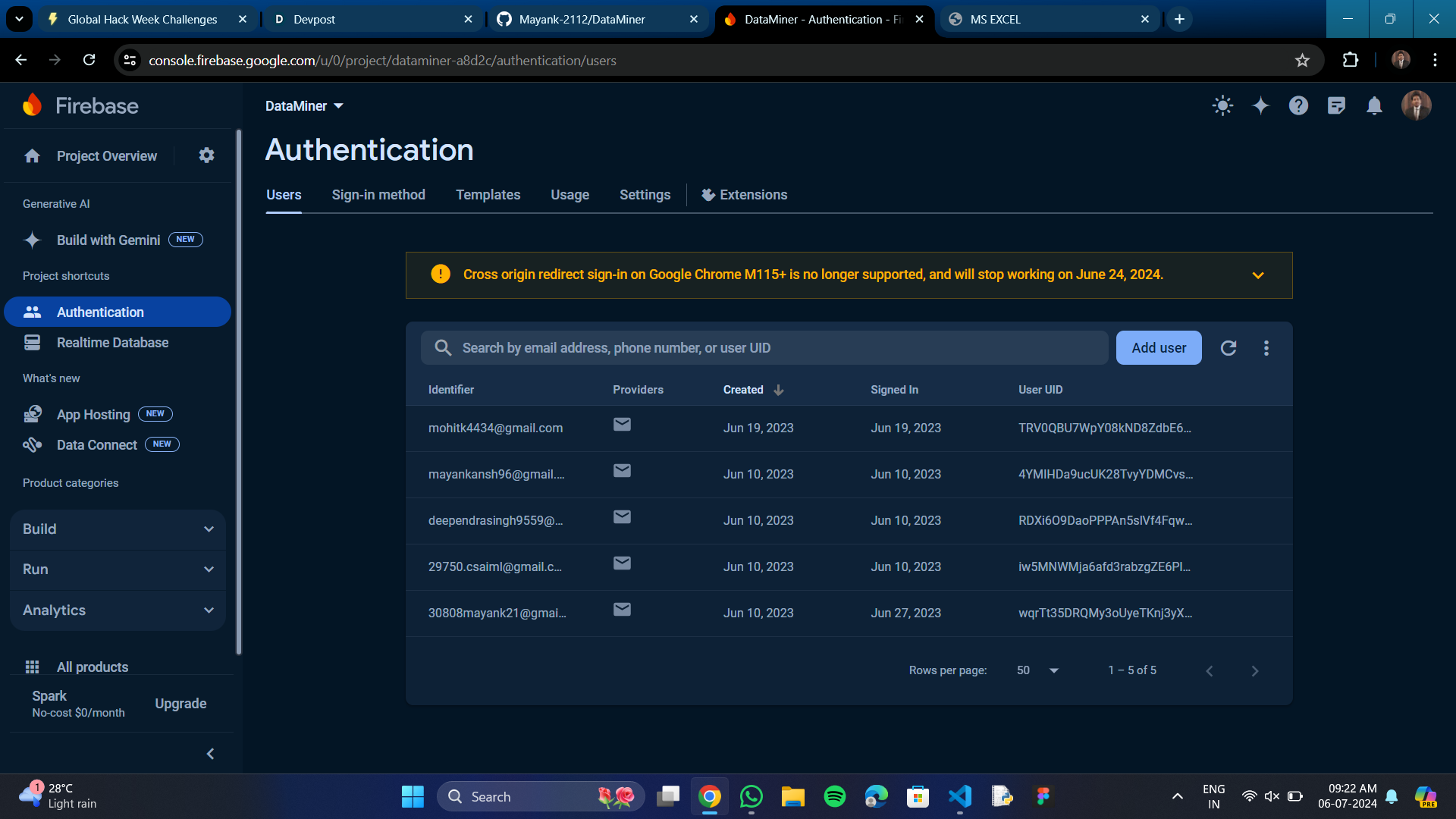Toggle light/dark theme sun icon
This screenshot has height=819, width=1456.
pos(1222,105)
